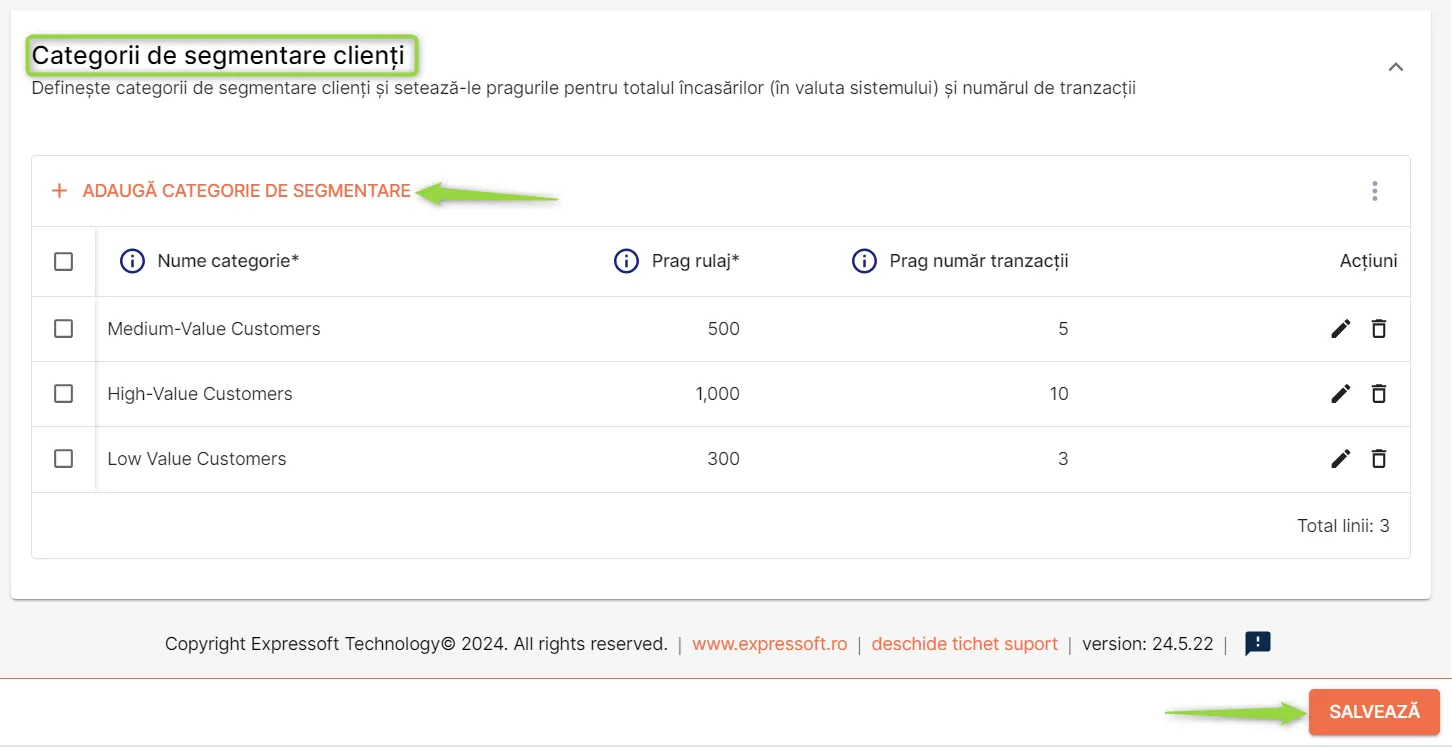The height and width of the screenshot is (747, 1452).
Task: Click the 500 prag rulaj value
Action: pyautogui.click(x=724, y=329)
